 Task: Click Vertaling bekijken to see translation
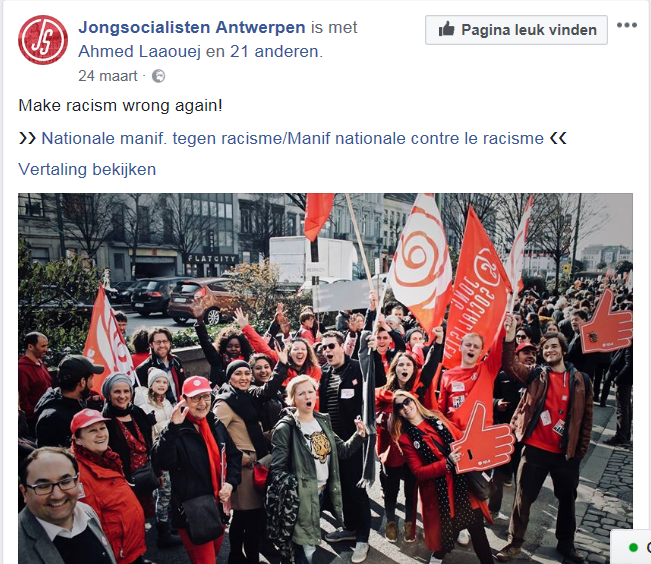point(87,169)
